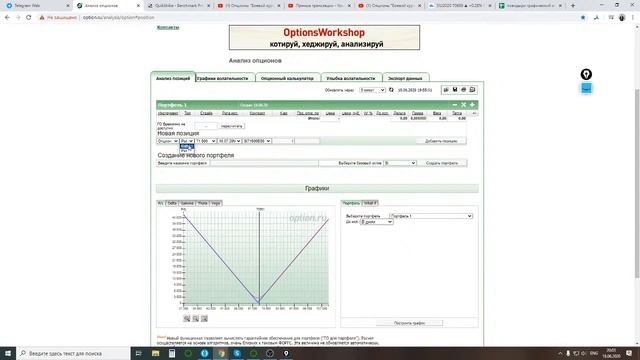Click the Создать портфель button
The width and height of the screenshot is (640, 360).
pyautogui.click(x=442, y=163)
